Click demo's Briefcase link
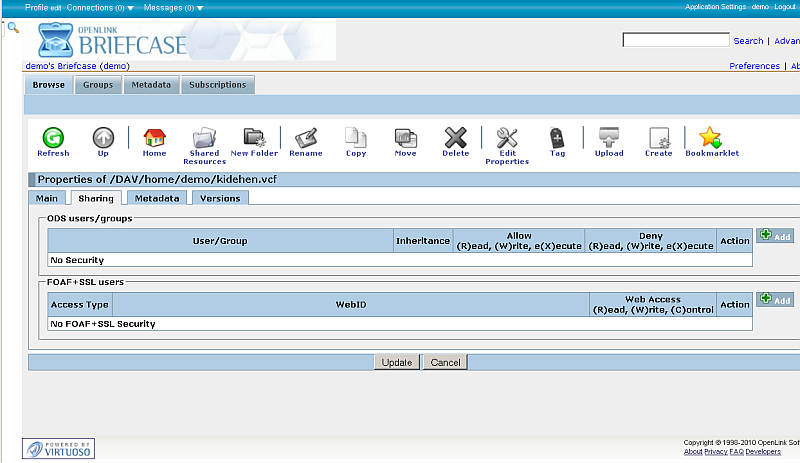 tap(61, 66)
